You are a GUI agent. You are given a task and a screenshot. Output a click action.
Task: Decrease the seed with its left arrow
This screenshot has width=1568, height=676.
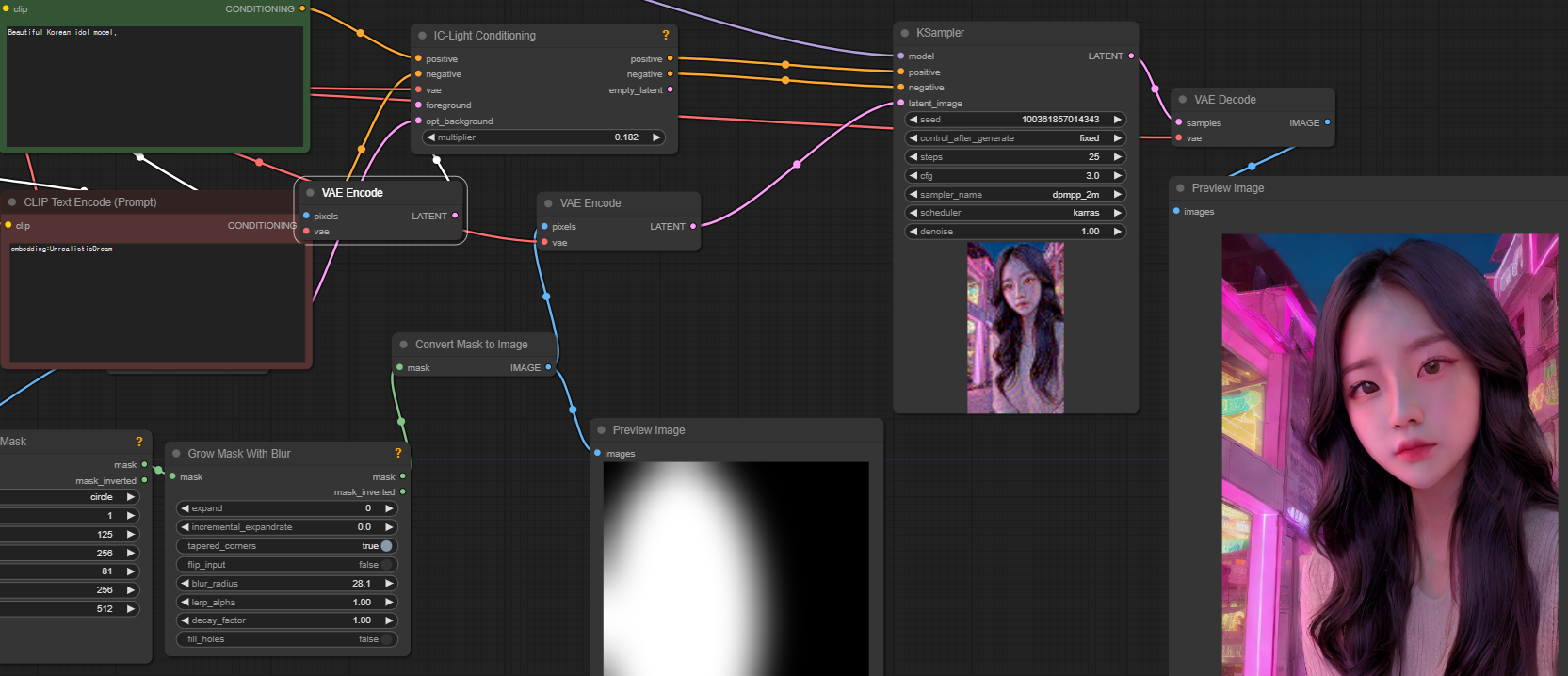click(913, 120)
